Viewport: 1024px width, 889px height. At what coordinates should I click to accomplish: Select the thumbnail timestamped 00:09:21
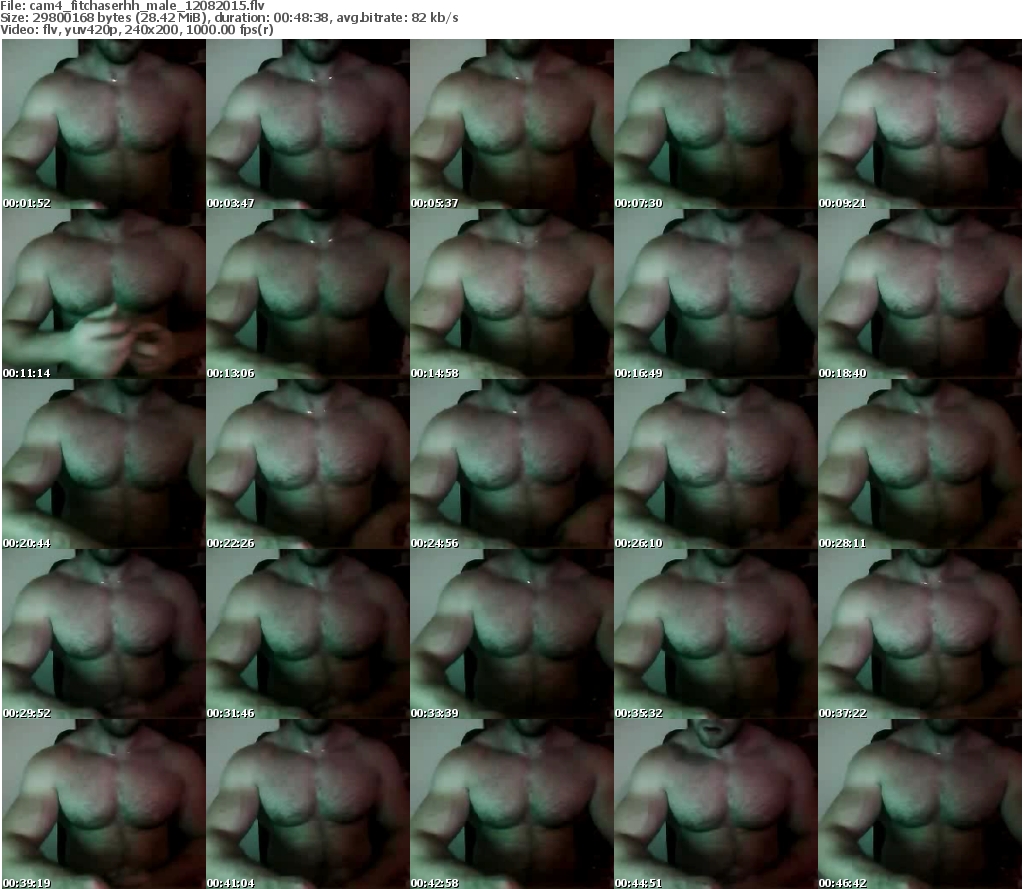pyautogui.click(x=920, y=124)
